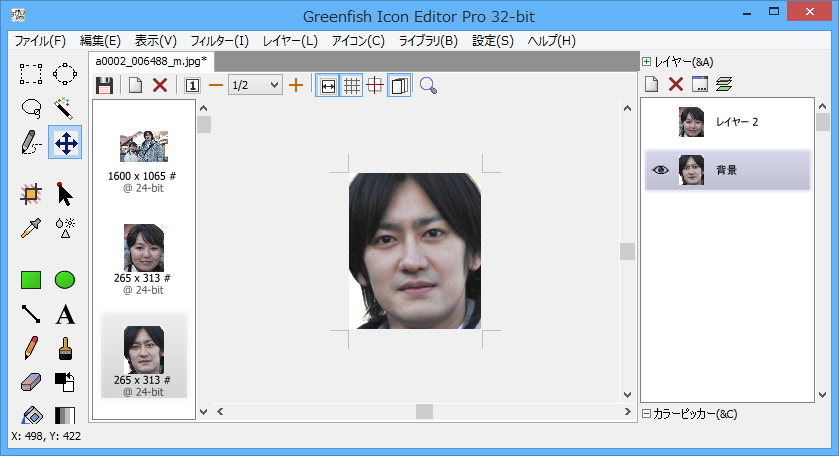Pick the orange Pencil drawing tool
Screen dimensions: 839x456
click(31, 348)
